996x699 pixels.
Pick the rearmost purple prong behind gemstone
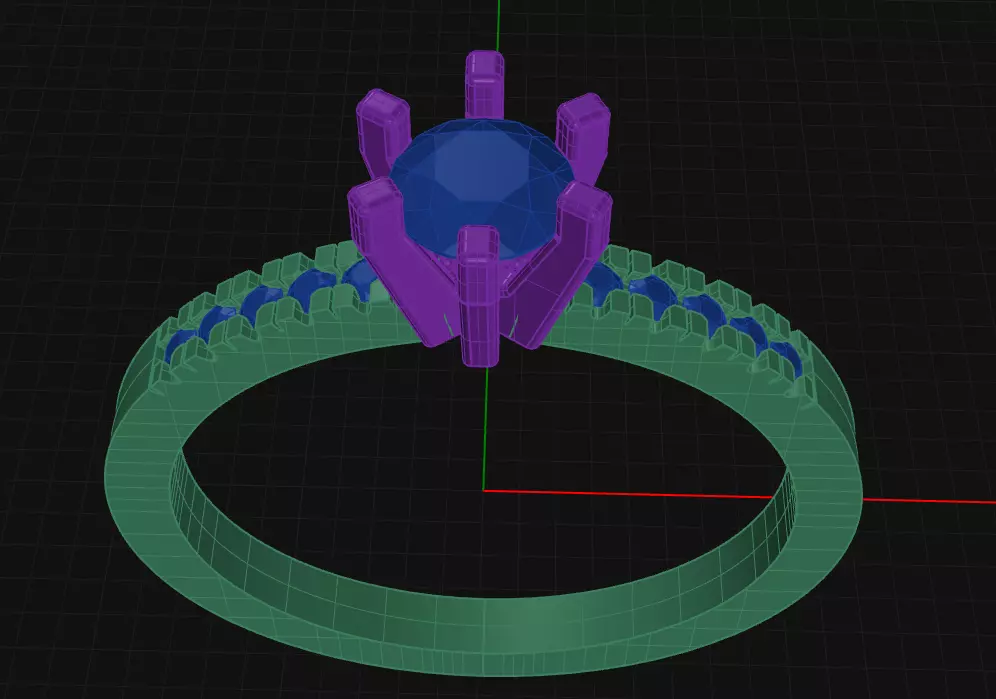click(485, 85)
